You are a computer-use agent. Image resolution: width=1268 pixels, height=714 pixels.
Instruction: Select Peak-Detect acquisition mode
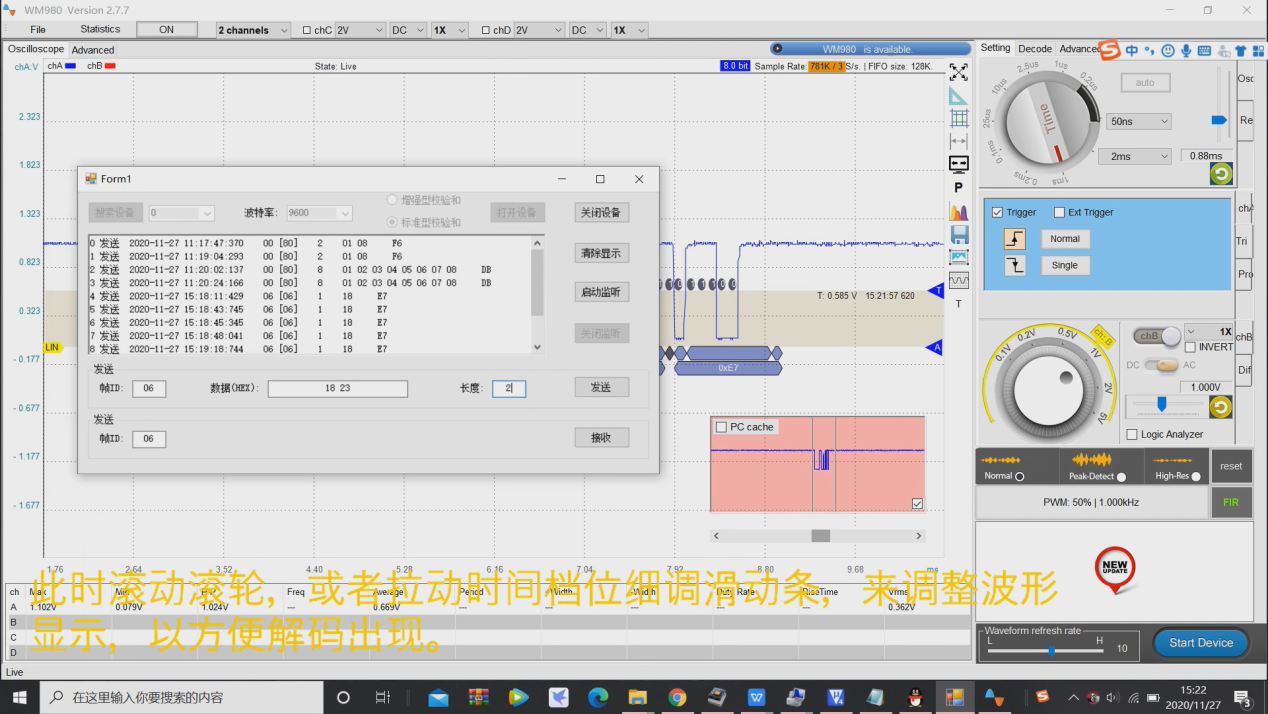(1121, 477)
